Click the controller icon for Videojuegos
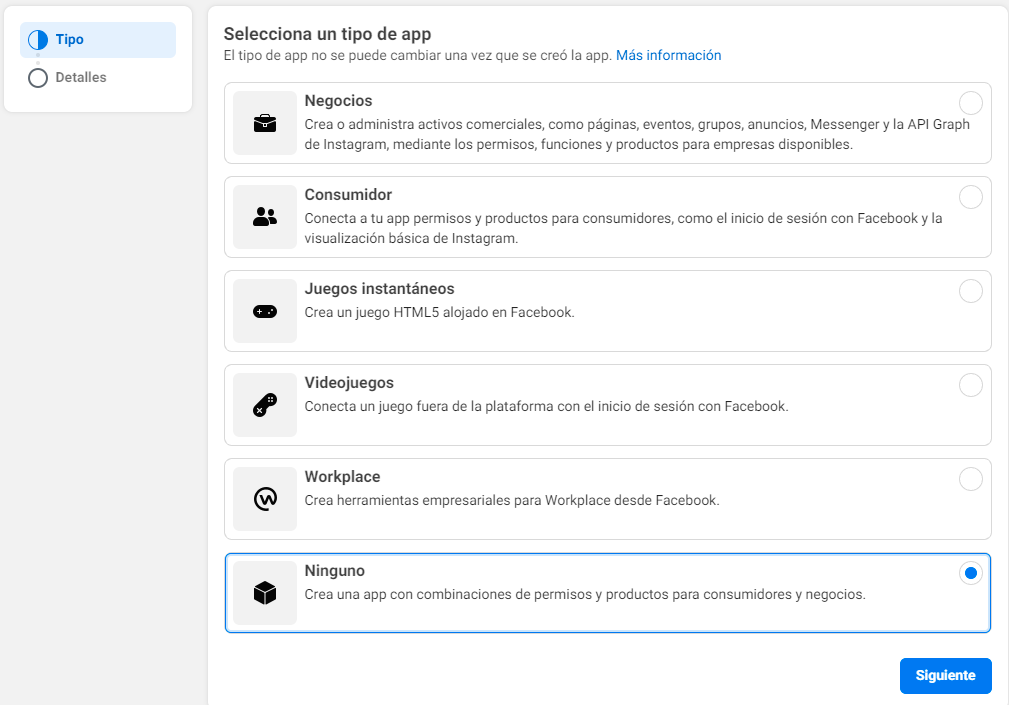 pyautogui.click(x=264, y=405)
